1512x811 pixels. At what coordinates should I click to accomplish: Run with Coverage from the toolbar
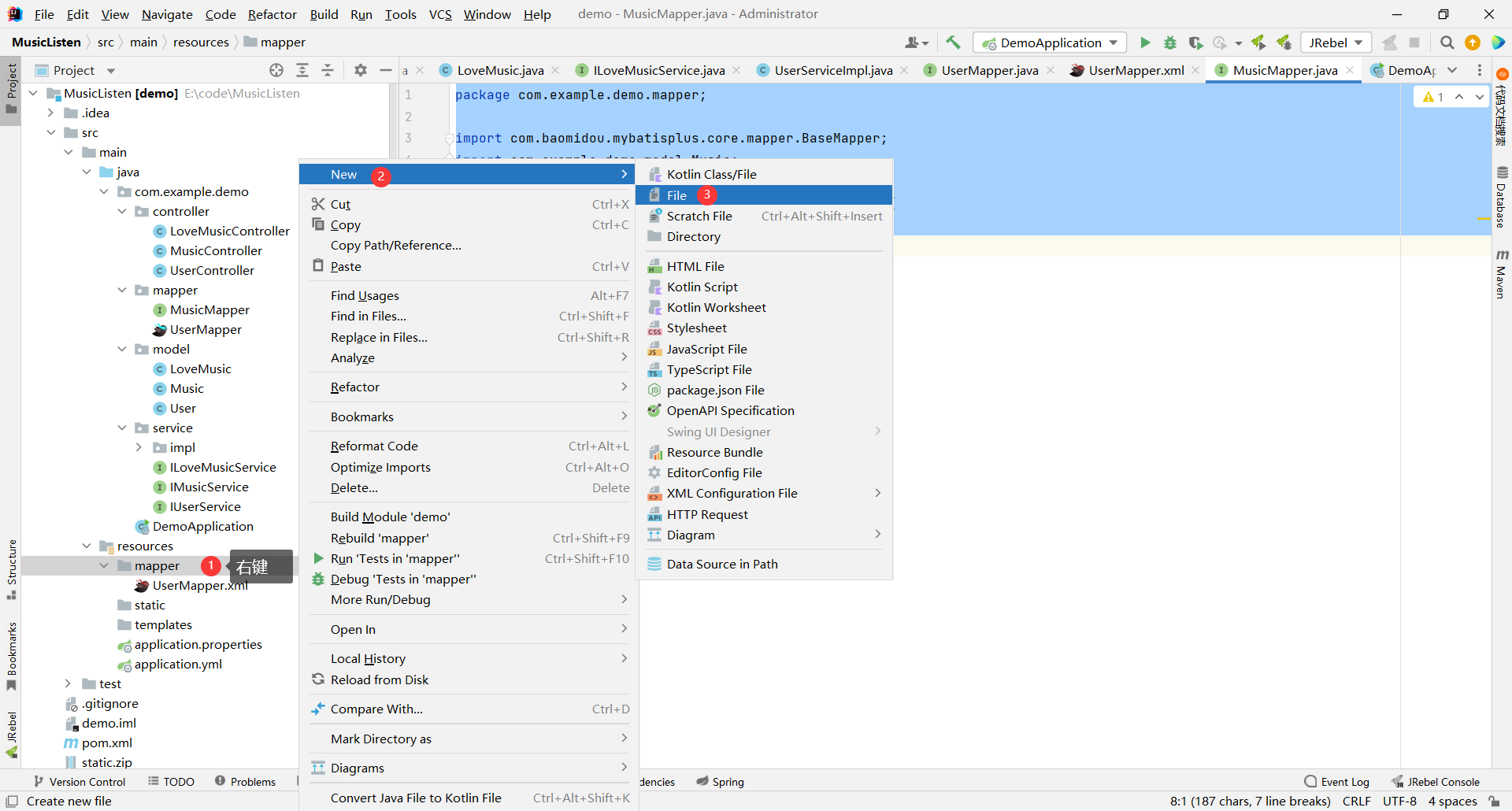(1195, 43)
